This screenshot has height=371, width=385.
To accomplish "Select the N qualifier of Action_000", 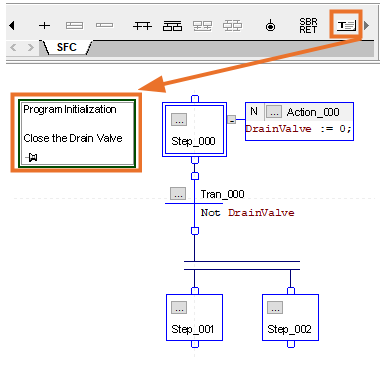I will pyautogui.click(x=254, y=111).
